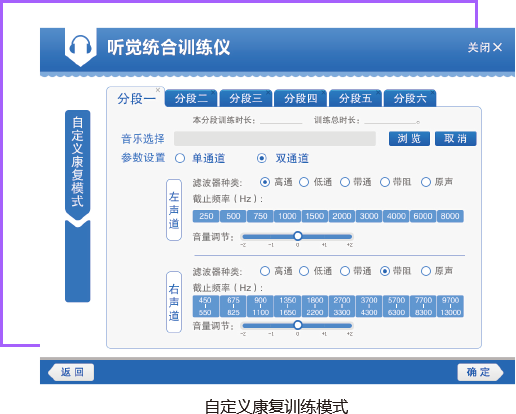
Task: Select the 8000 Hz cutoff frequency
Action: click(x=450, y=216)
